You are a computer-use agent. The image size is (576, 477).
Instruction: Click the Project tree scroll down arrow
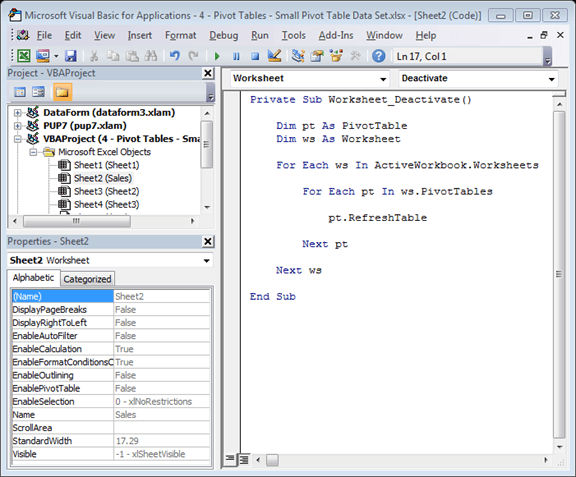click(207, 207)
